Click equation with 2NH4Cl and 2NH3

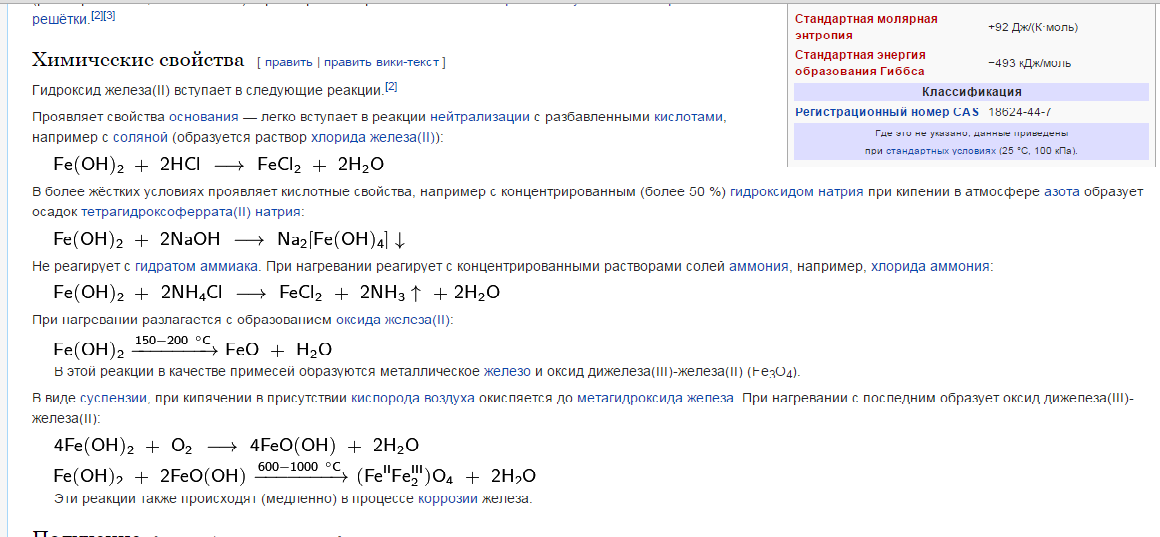coord(276,293)
